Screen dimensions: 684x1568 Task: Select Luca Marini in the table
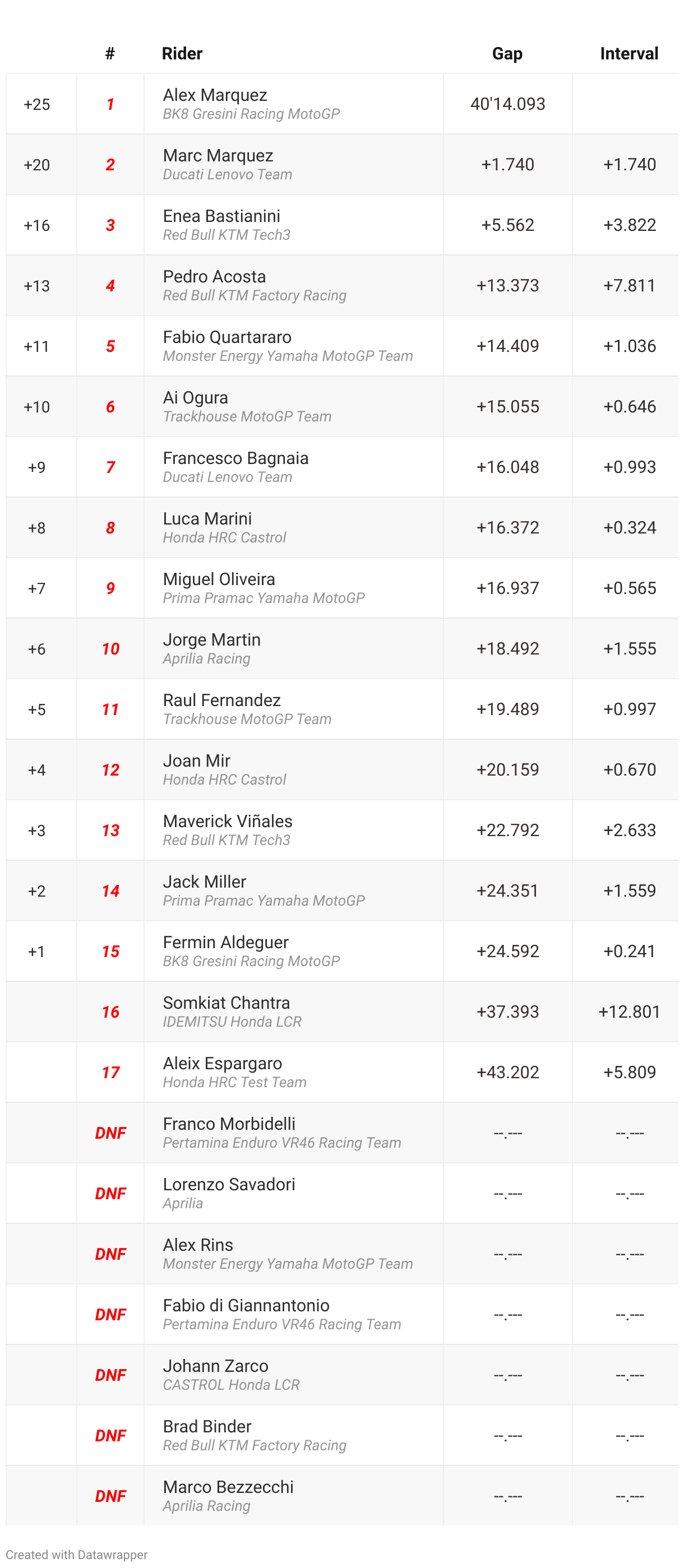click(207, 518)
